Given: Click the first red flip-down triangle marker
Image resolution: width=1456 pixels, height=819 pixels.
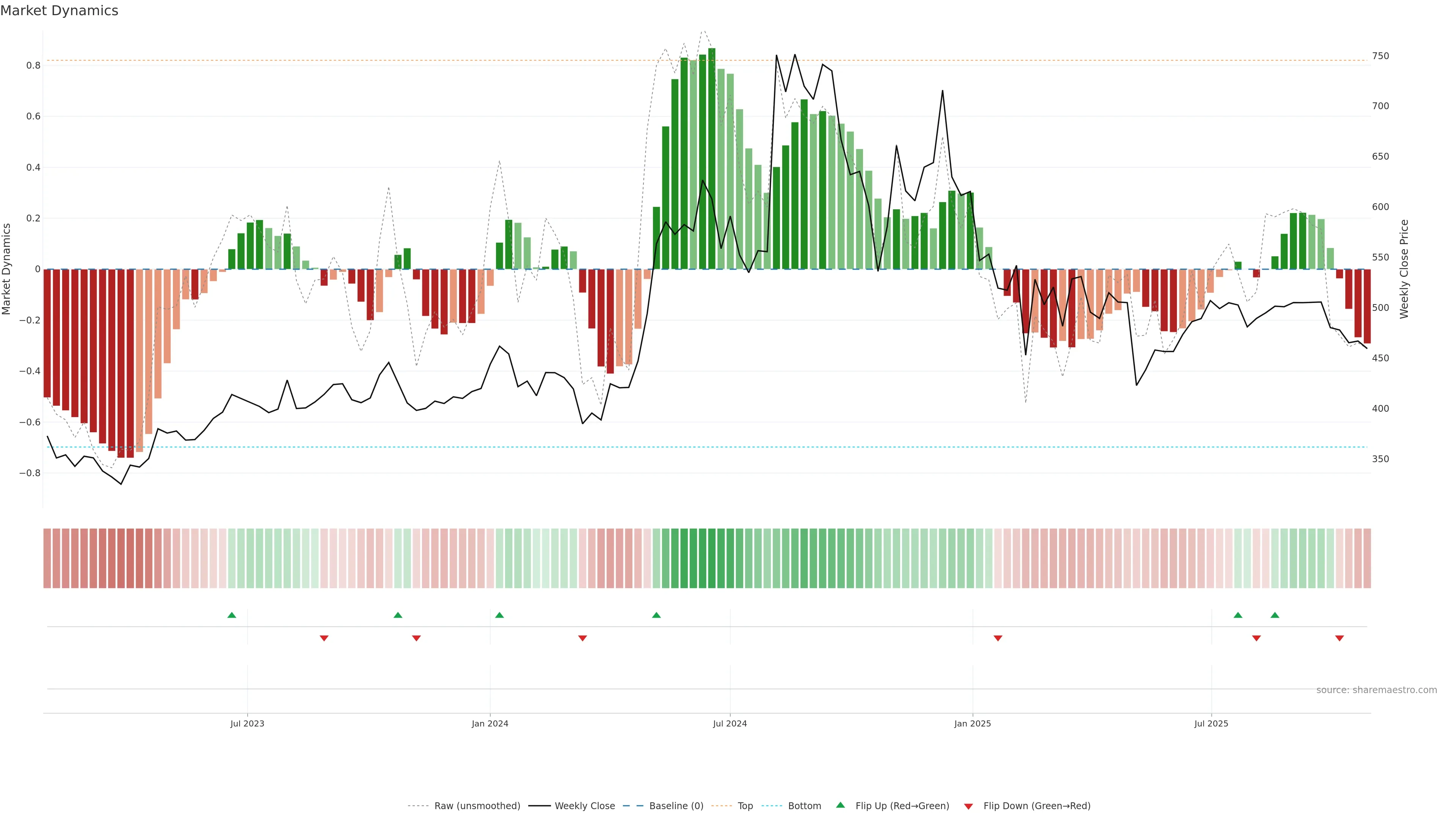Looking at the screenshot, I should click(324, 638).
